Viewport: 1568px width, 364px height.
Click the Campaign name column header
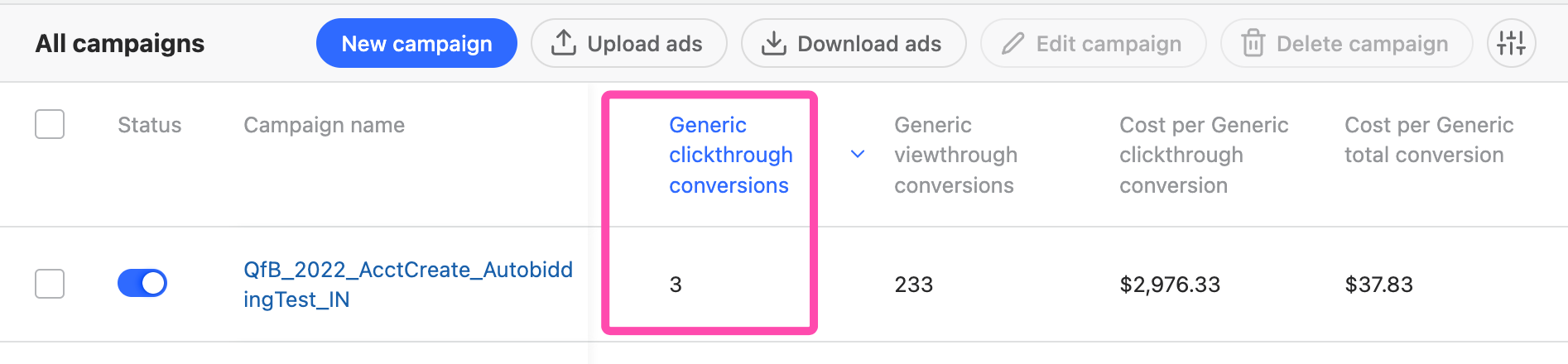324,125
